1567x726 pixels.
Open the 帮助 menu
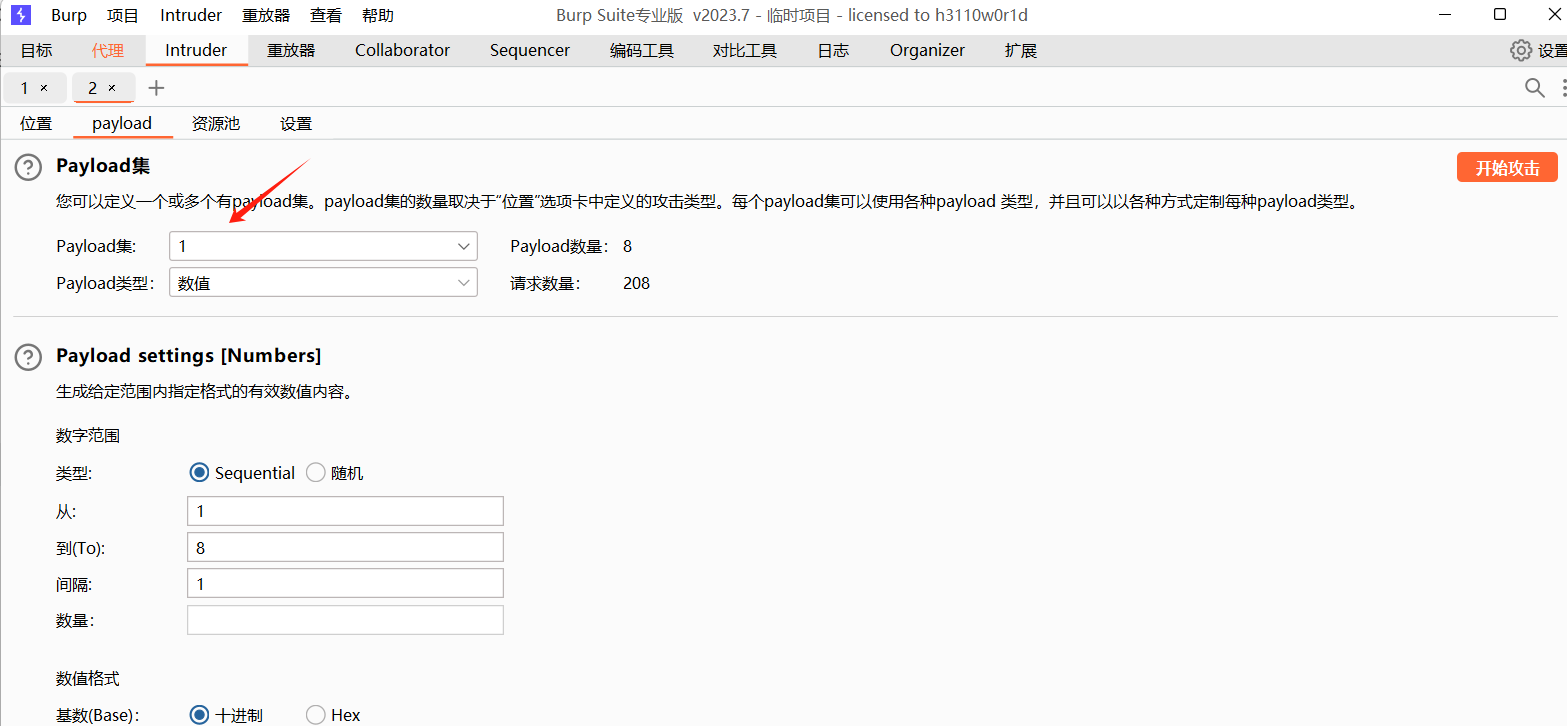(378, 15)
